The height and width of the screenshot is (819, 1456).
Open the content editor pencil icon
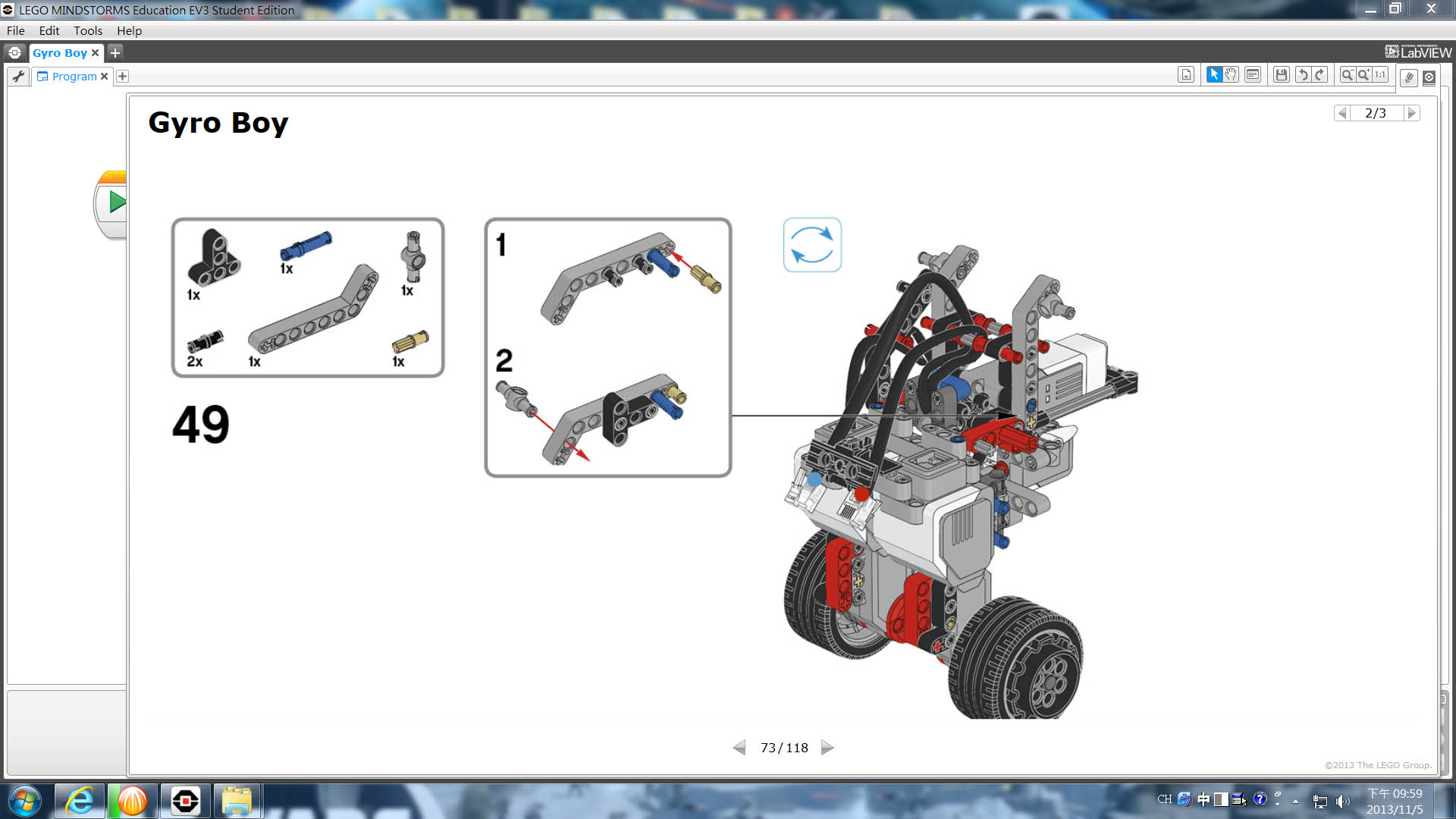pos(1409,77)
